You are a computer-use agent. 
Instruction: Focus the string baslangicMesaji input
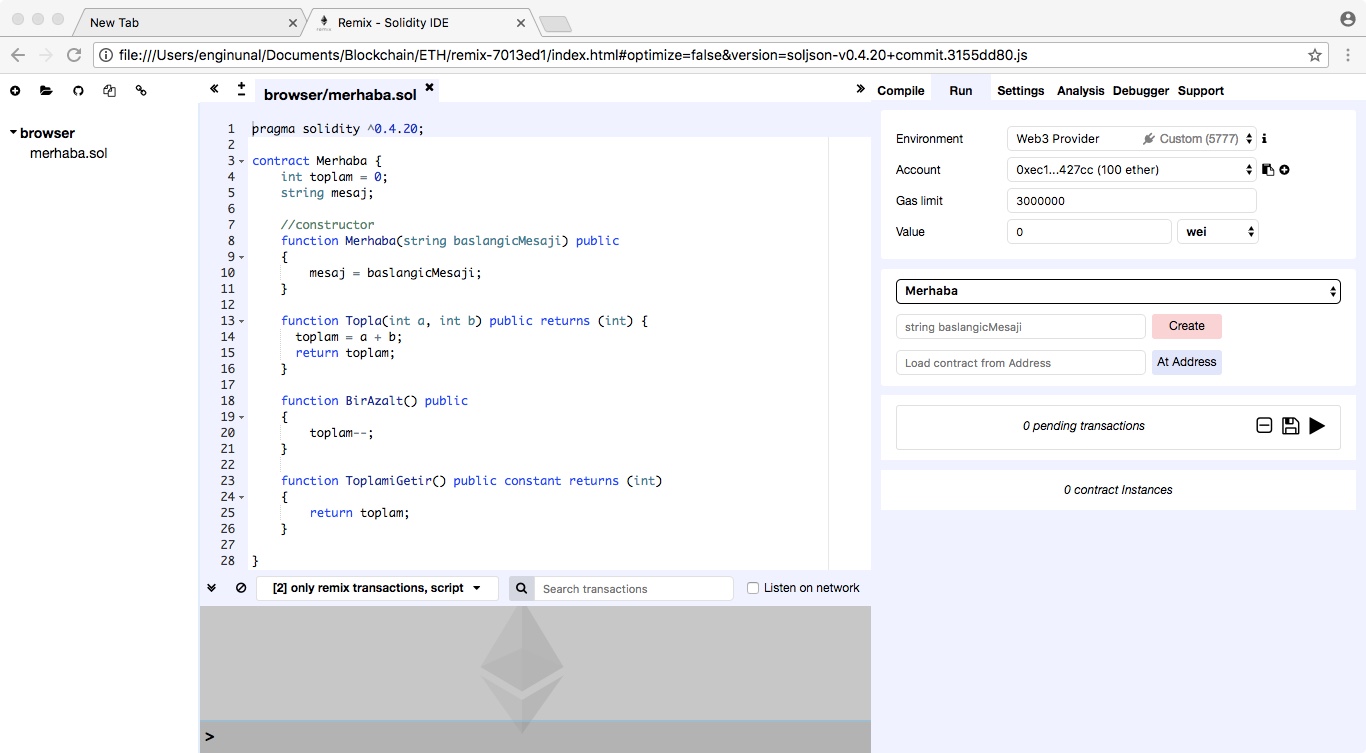[1021, 326]
